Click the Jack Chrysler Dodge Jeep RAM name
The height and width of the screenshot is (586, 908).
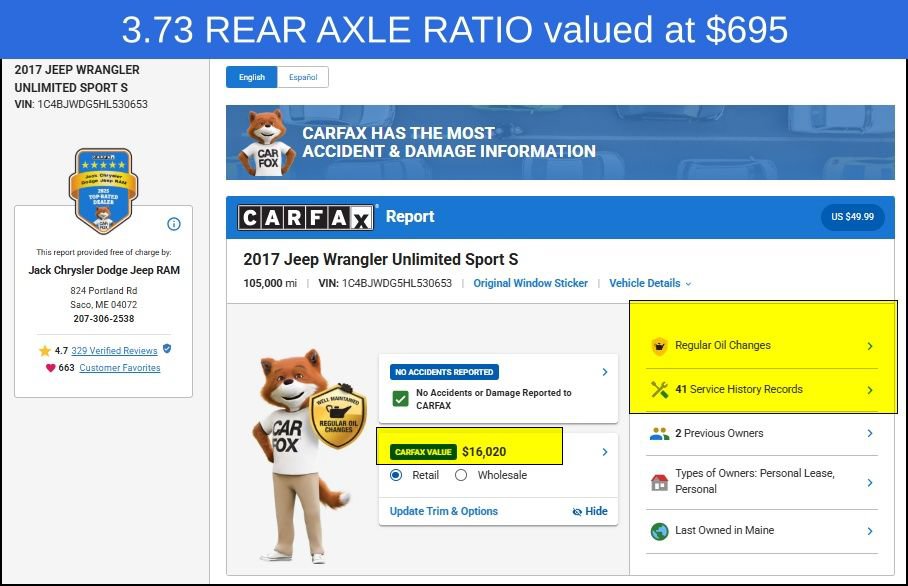[x=104, y=270]
